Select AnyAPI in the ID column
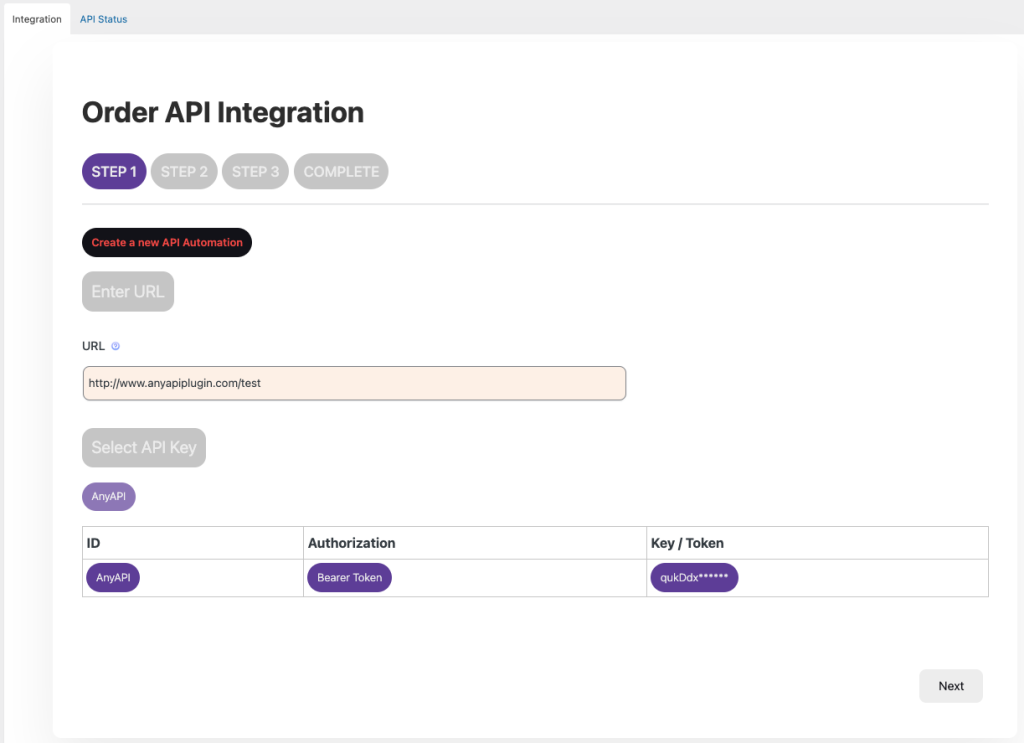Image resolution: width=1024 pixels, height=743 pixels. click(113, 578)
